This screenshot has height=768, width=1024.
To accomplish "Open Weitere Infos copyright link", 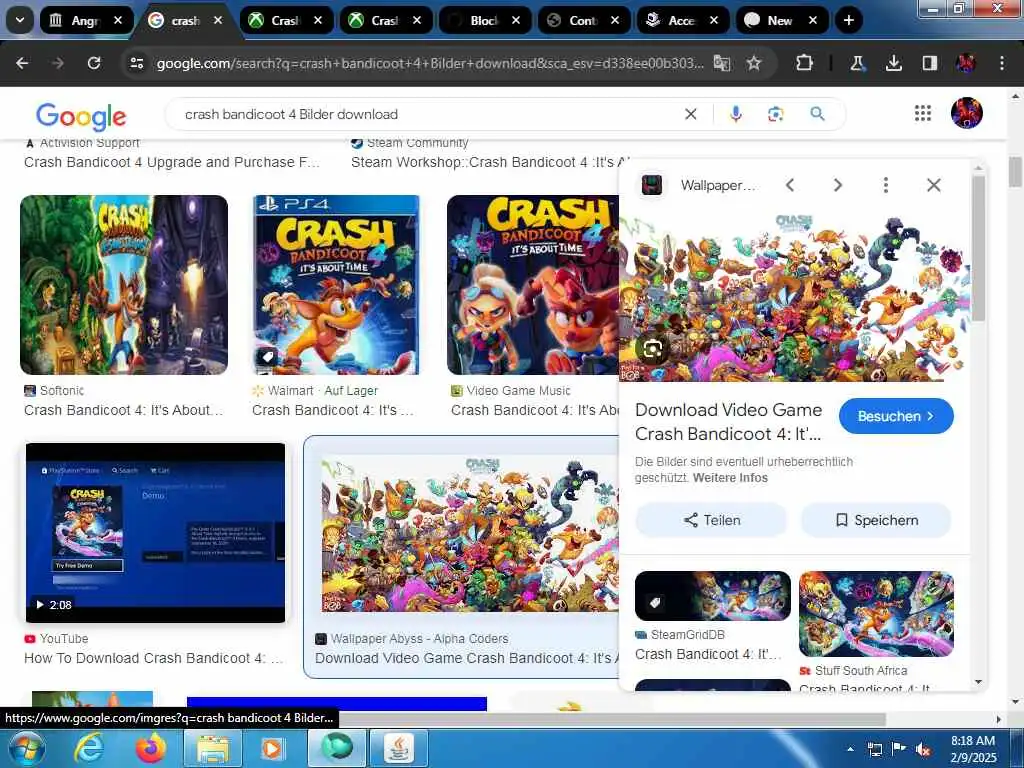I will click(x=730, y=477).
